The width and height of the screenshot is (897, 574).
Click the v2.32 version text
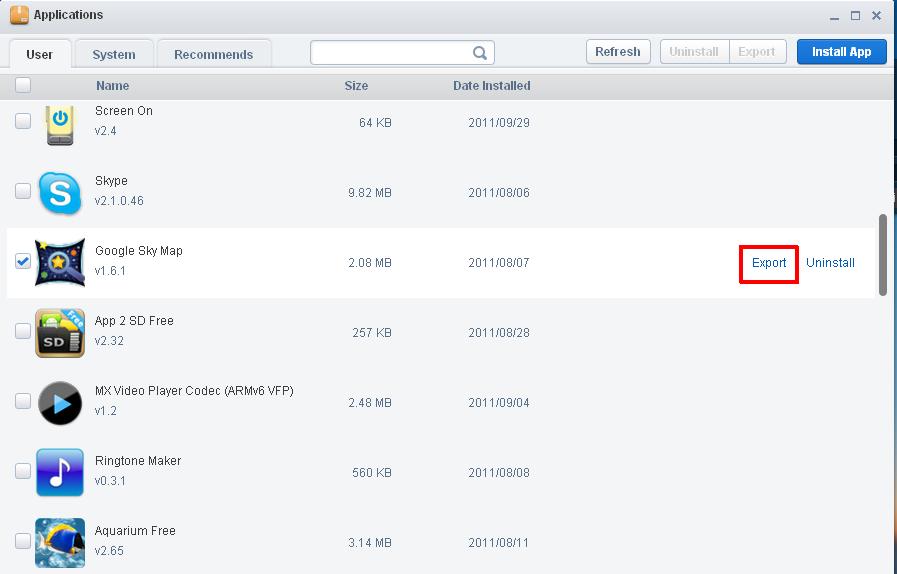(x=109, y=341)
